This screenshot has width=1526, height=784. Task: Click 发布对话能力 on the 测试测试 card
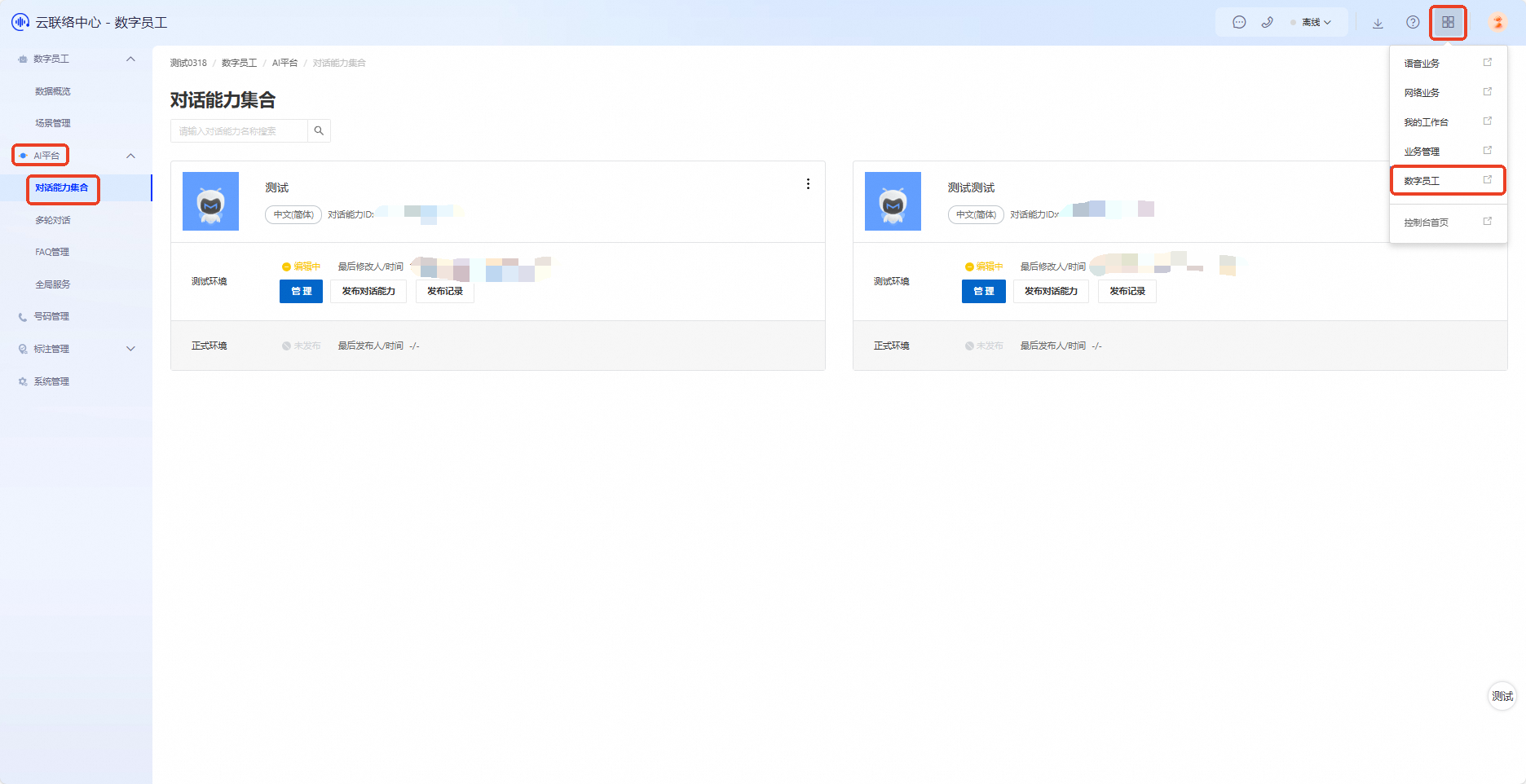1051,291
